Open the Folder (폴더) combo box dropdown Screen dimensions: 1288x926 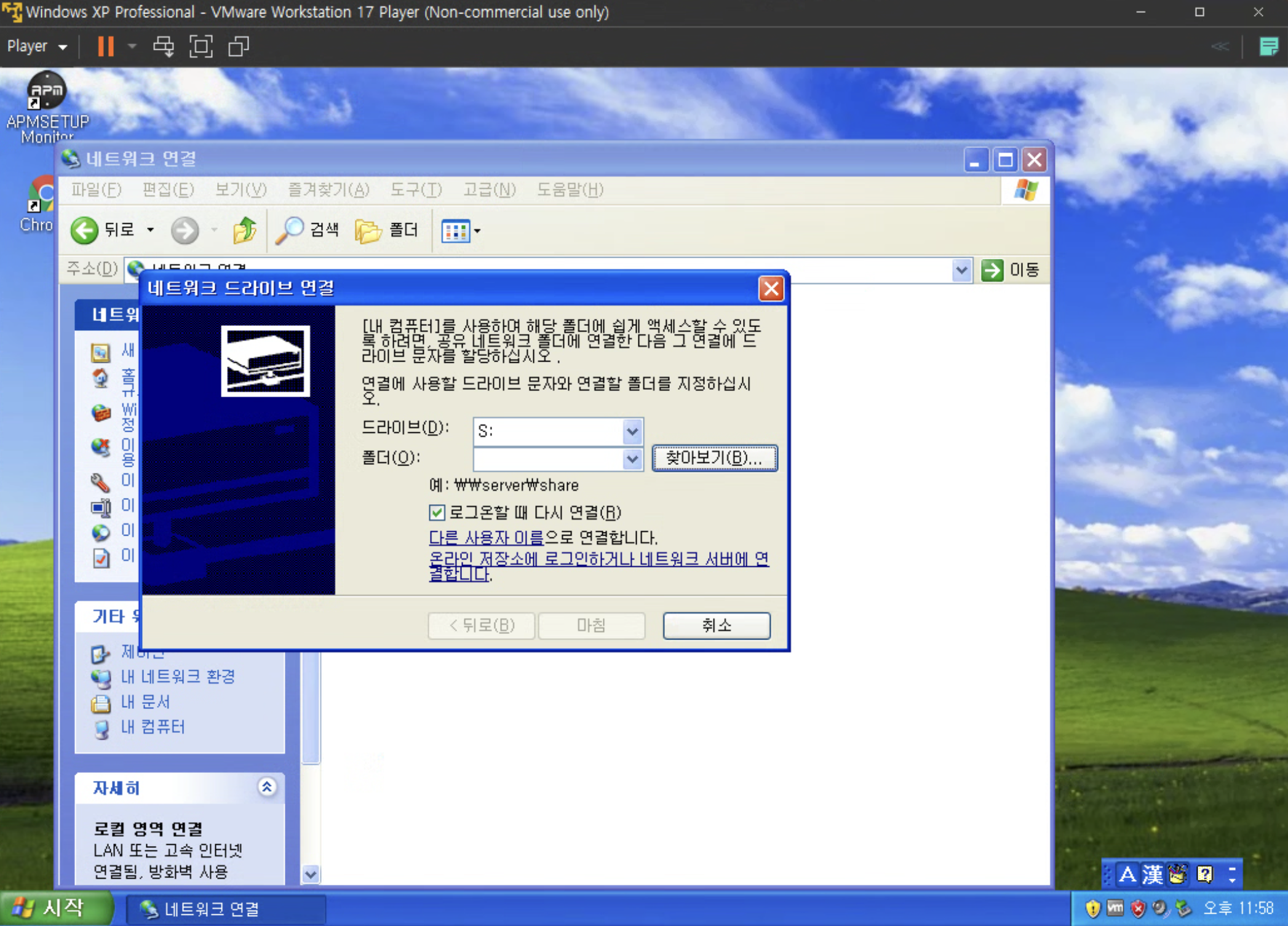[632, 459]
